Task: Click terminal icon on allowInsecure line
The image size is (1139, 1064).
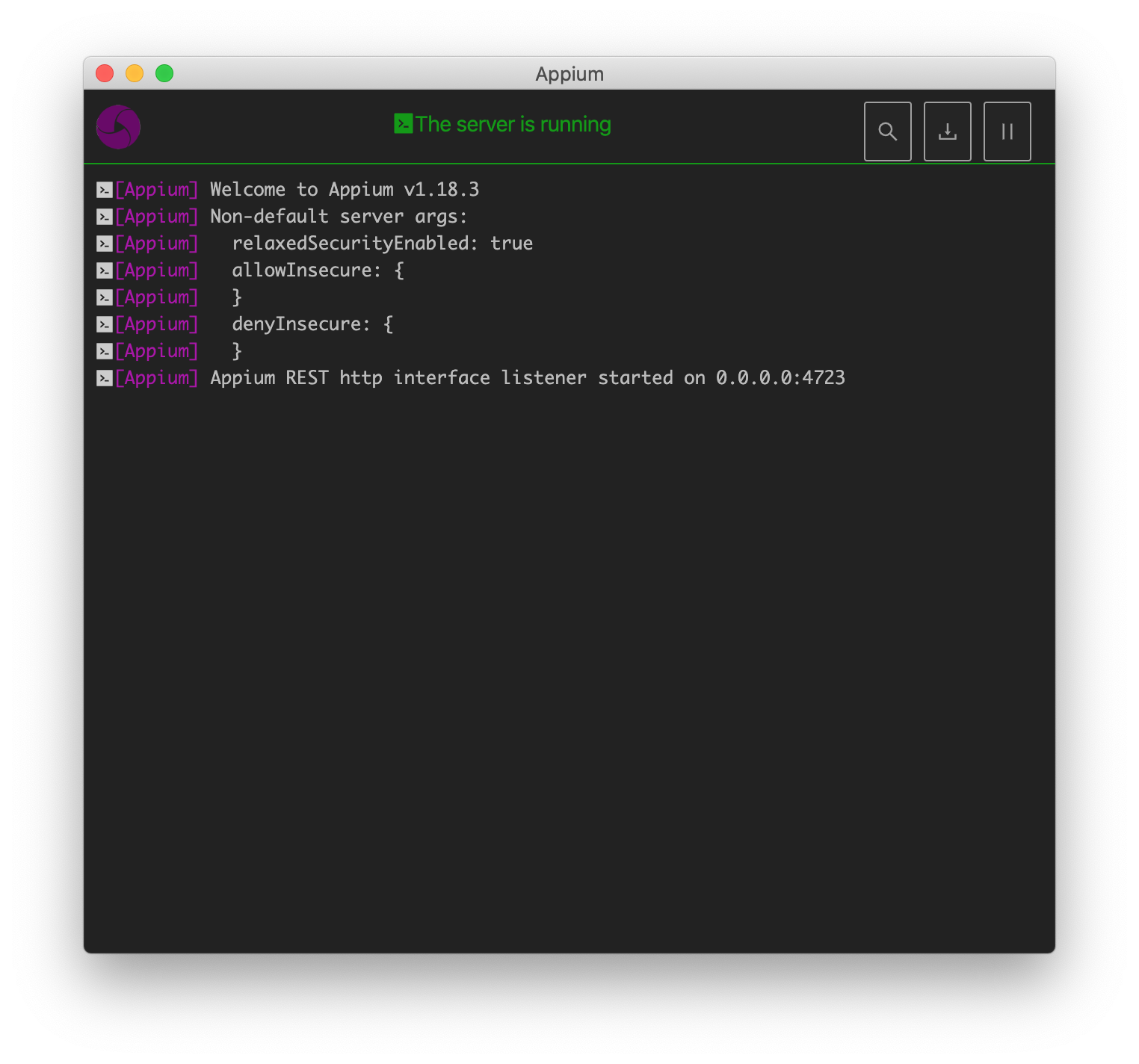Action: 105,270
